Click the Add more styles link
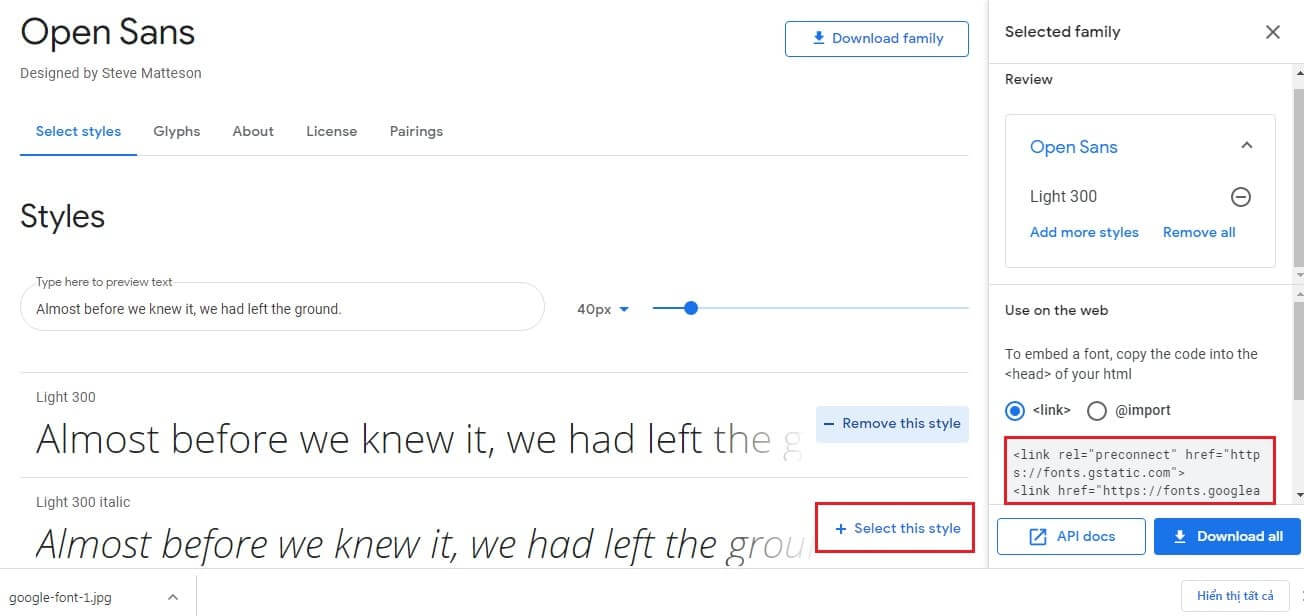 pos(1084,232)
